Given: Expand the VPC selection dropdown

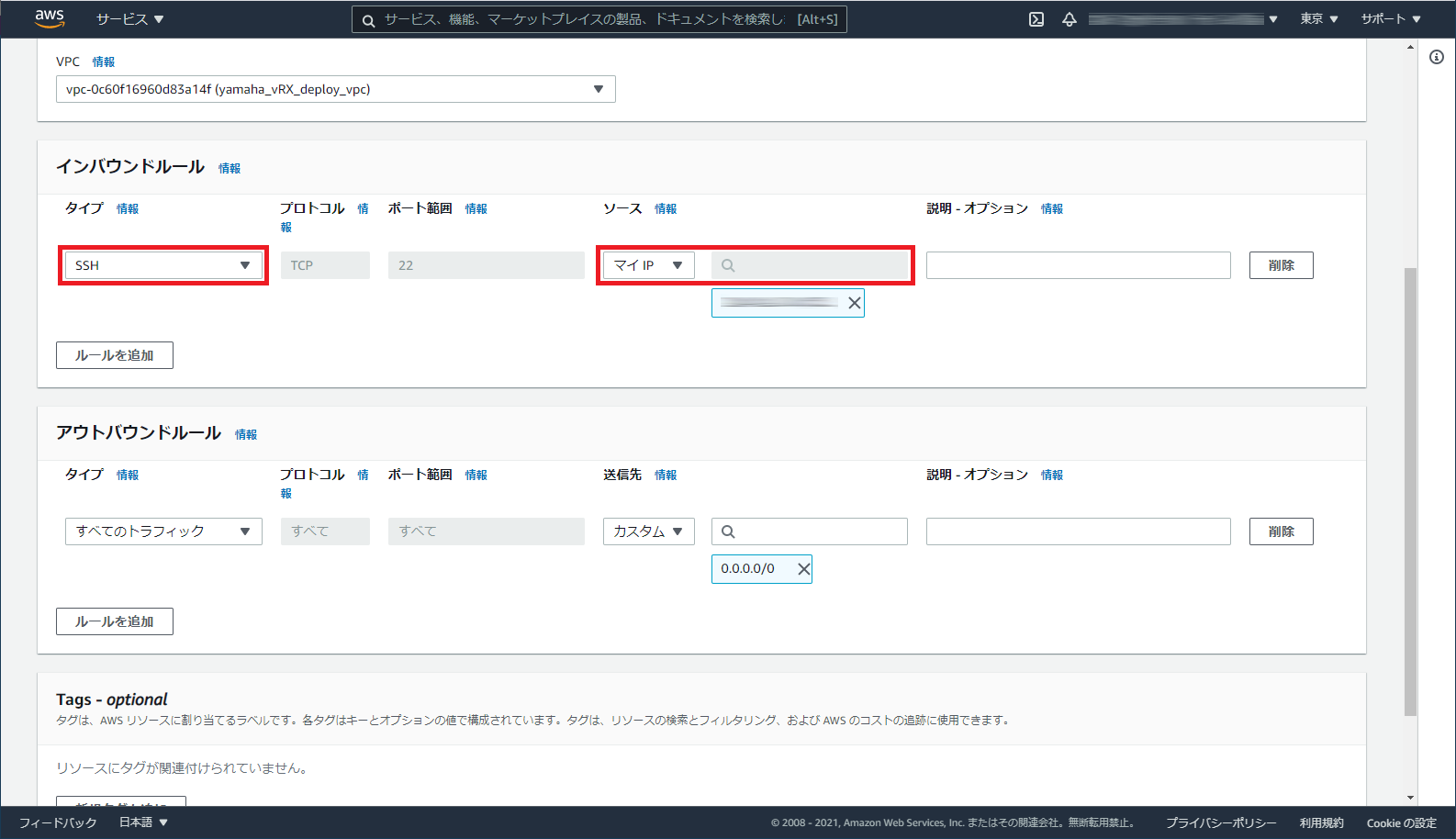Looking at the screenshot, I should (335, 89).
